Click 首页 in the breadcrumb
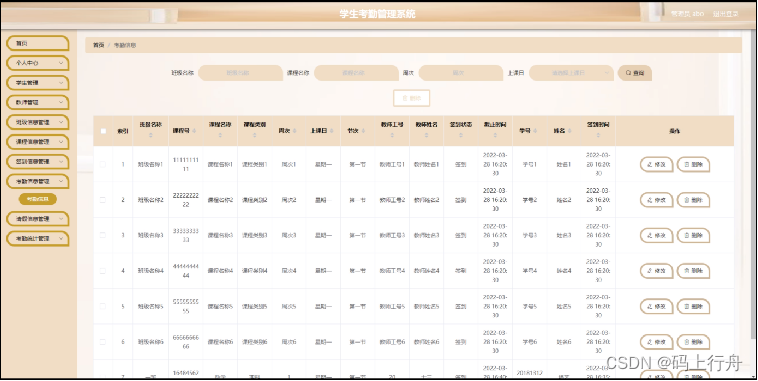Image resolution: width=758 pixels, height=381 pixels. click(x=99, y=45)
